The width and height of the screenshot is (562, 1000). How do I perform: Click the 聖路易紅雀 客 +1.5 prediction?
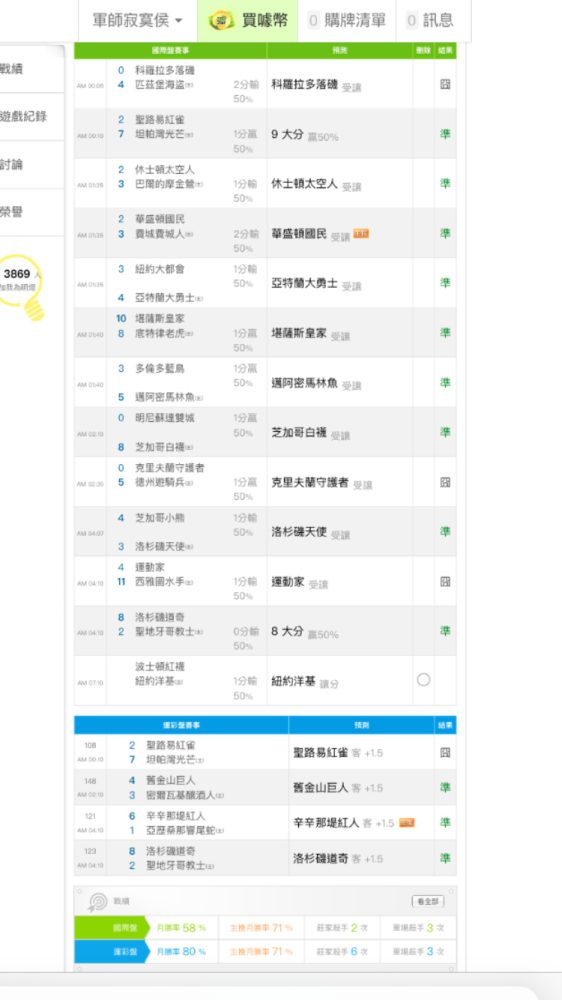click(x=338, y=753)
